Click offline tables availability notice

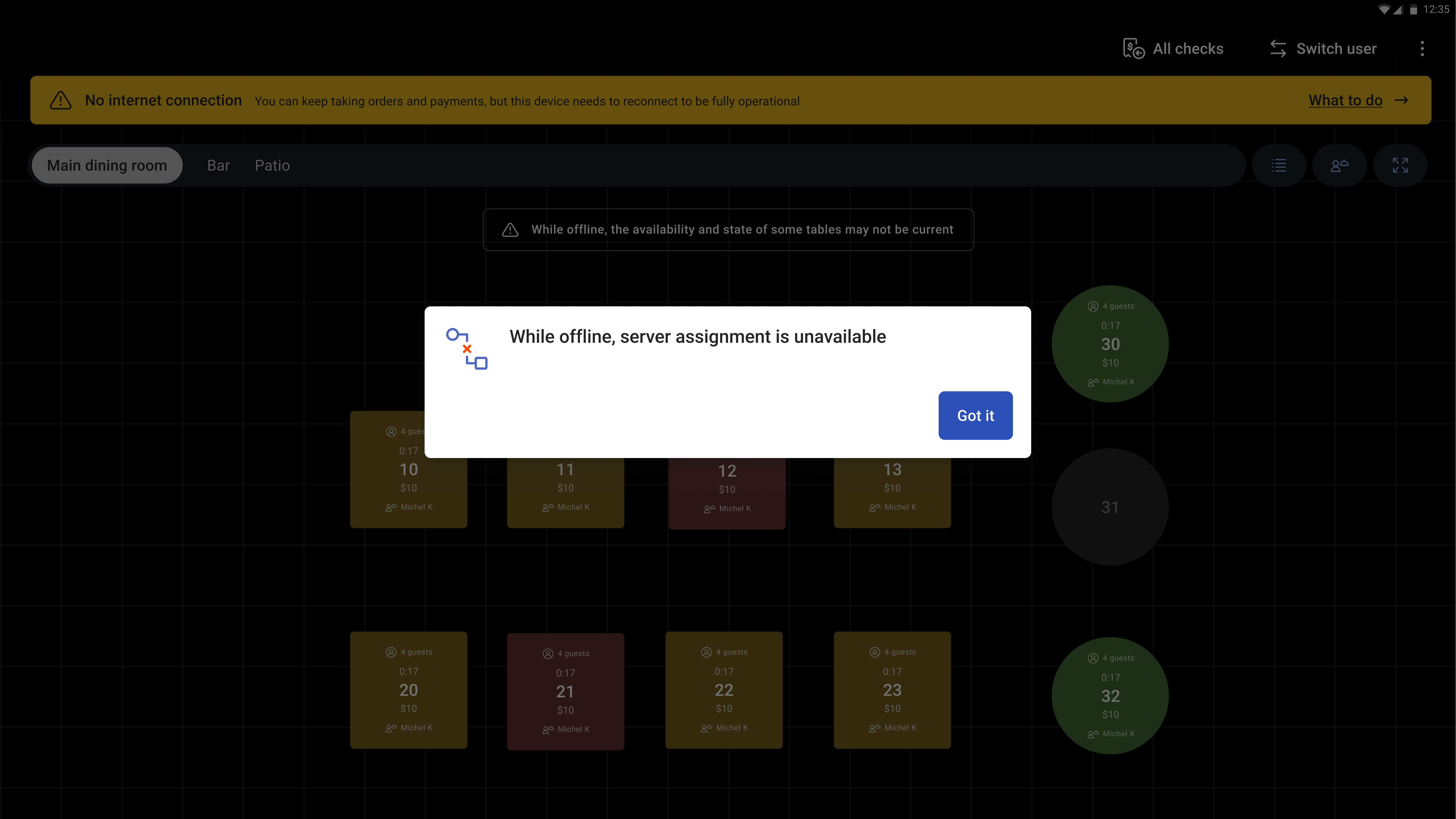tap(728, 230)
